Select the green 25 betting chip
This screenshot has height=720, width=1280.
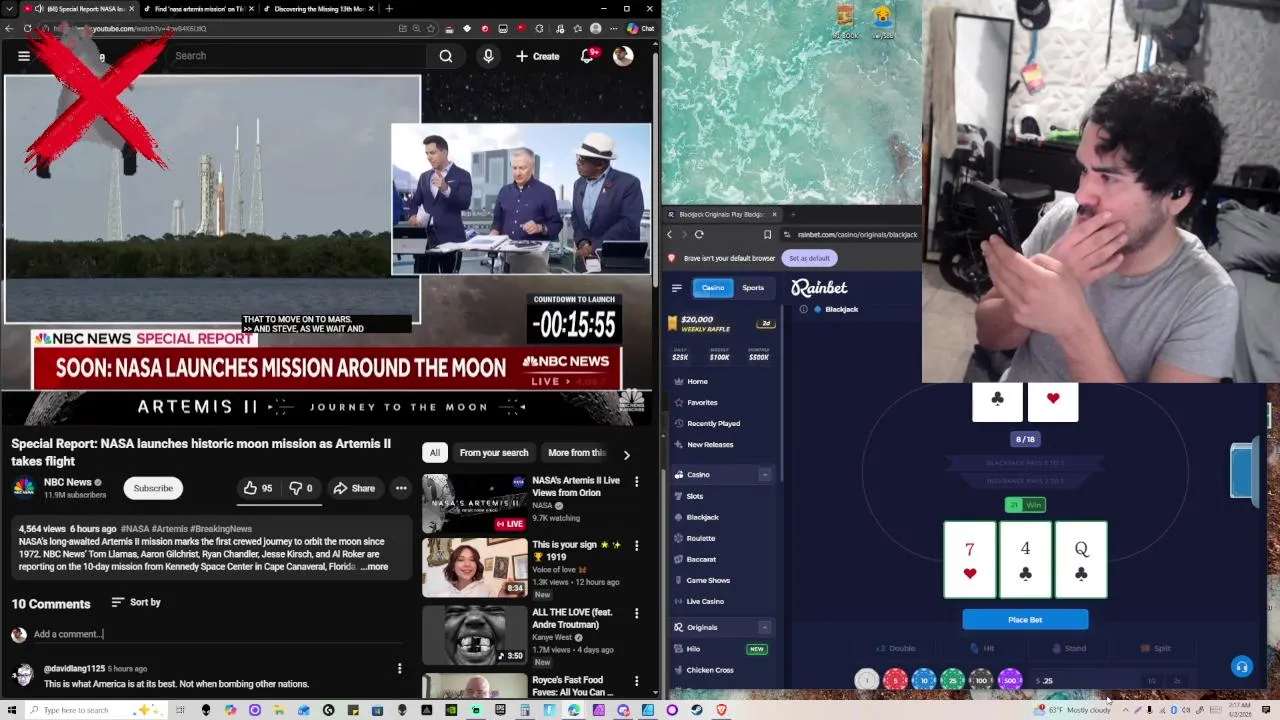[952, 680]
